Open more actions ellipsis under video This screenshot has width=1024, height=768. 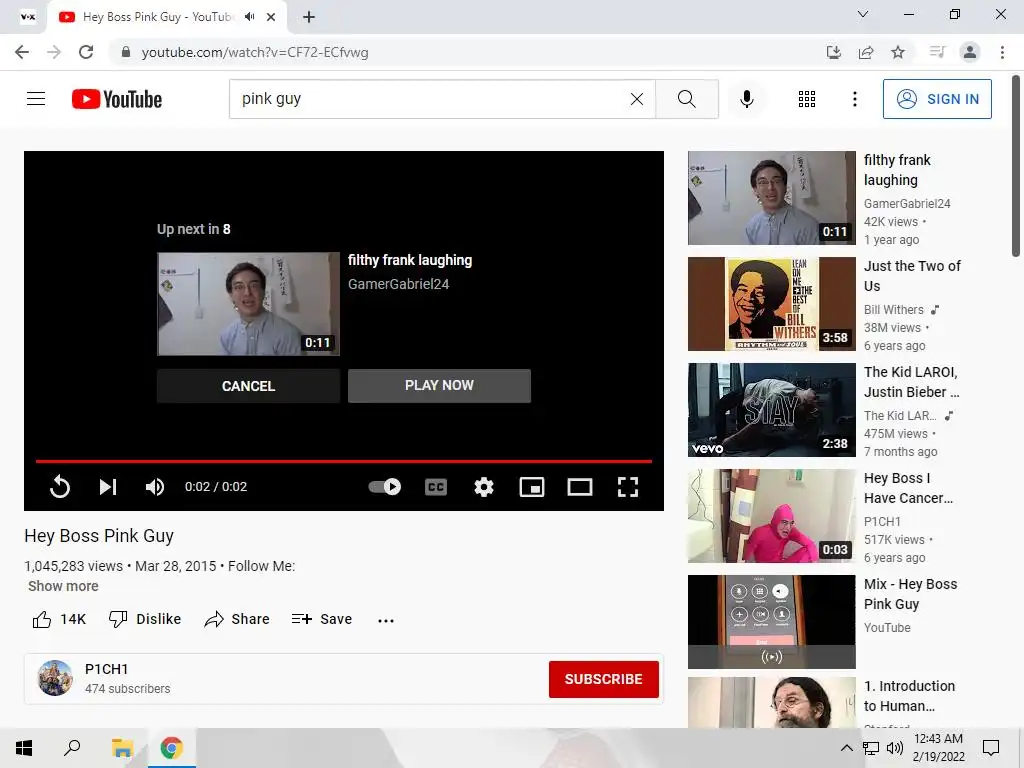point(386,620)
